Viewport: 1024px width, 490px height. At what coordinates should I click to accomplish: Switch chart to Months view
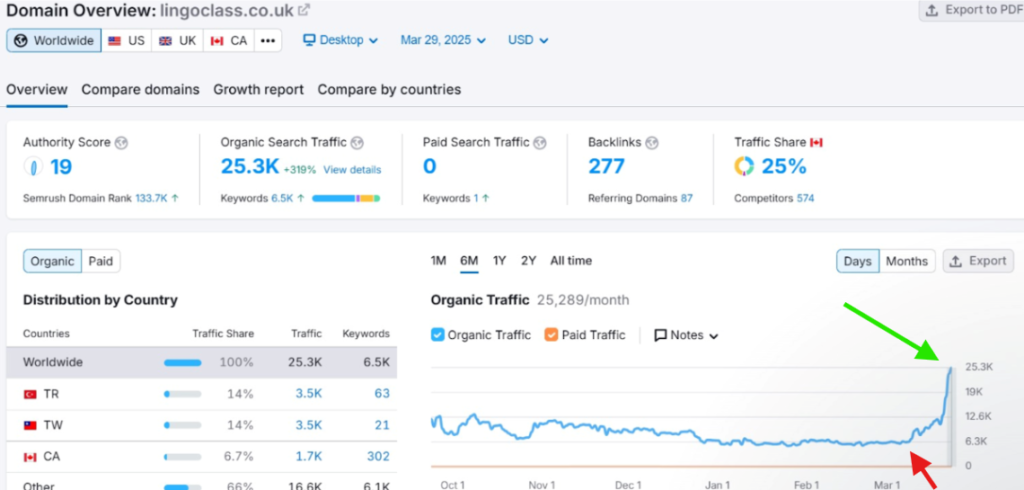pyautogui.click(x=907, y=261)
